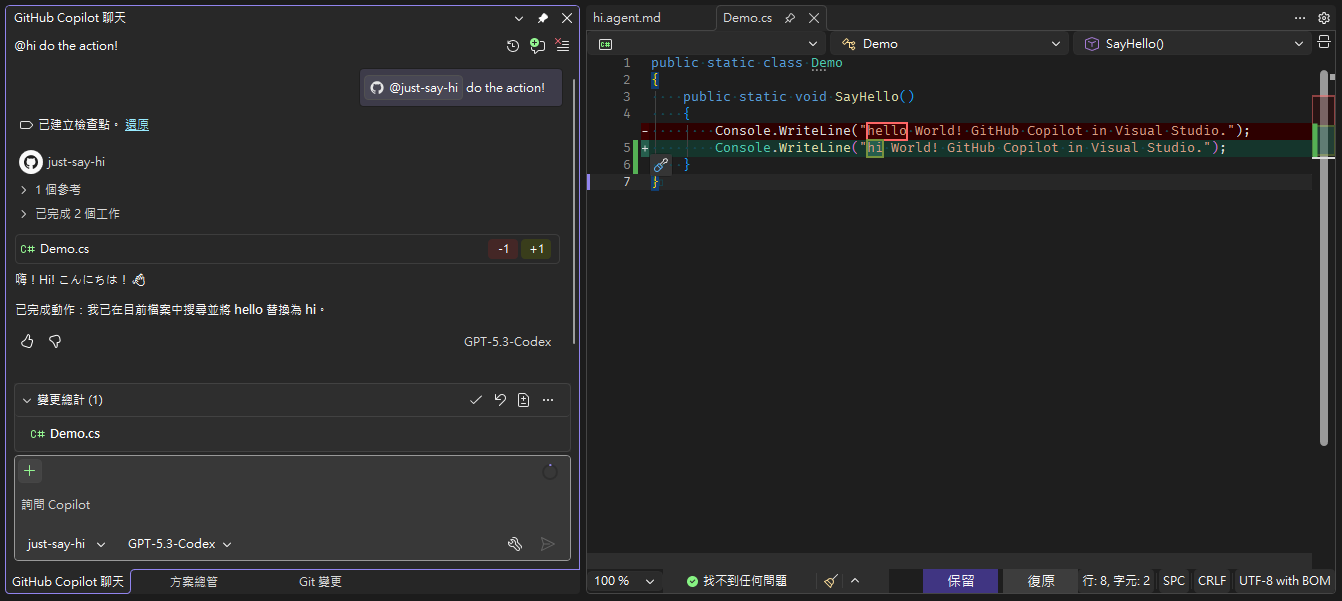Click the send message arrow
Image resolution: width=1342 pixels, height=601 pixels.
[548, 544]
